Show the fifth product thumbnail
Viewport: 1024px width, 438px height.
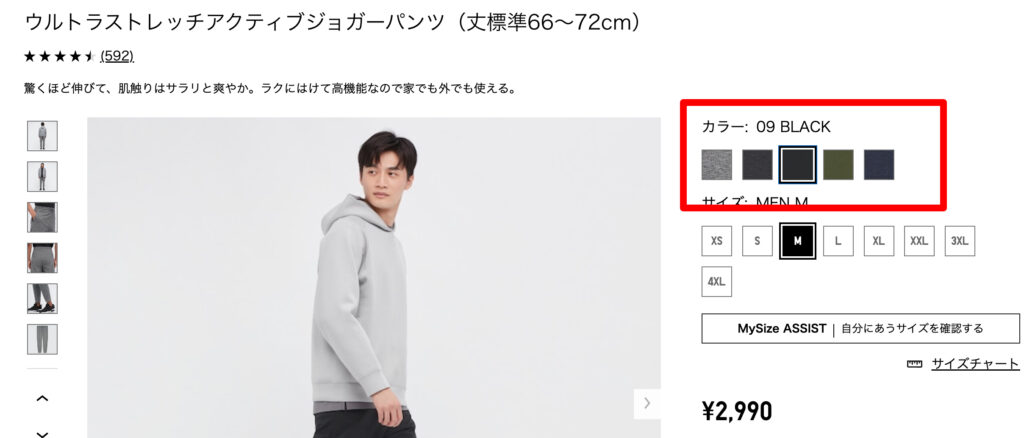pyautogui.click(x=42, y=298)
